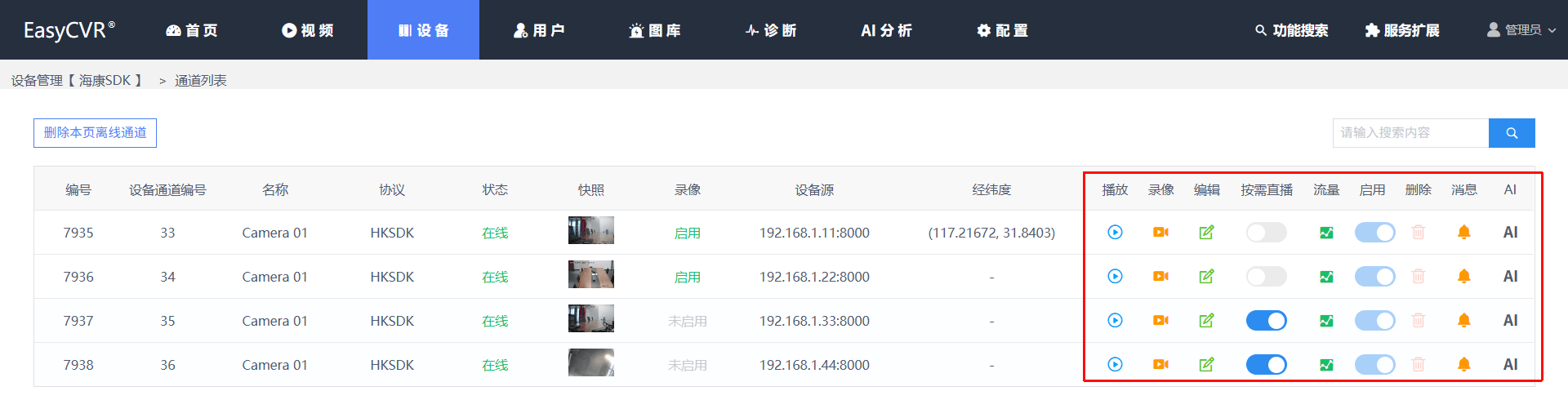Click the blue search magnifier button
Image resolution: width=1568 pixels, height=400 pixels.
[1512, 133]
